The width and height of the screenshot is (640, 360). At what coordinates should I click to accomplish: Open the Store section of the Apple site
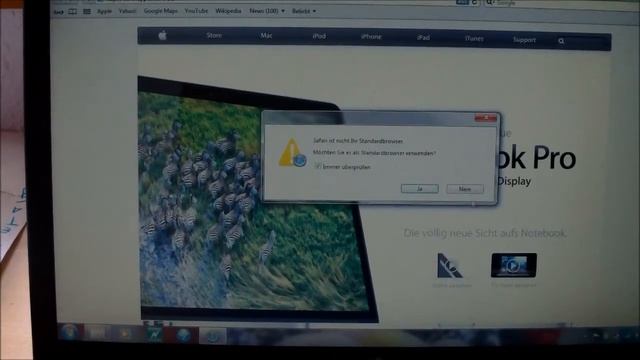214,36
